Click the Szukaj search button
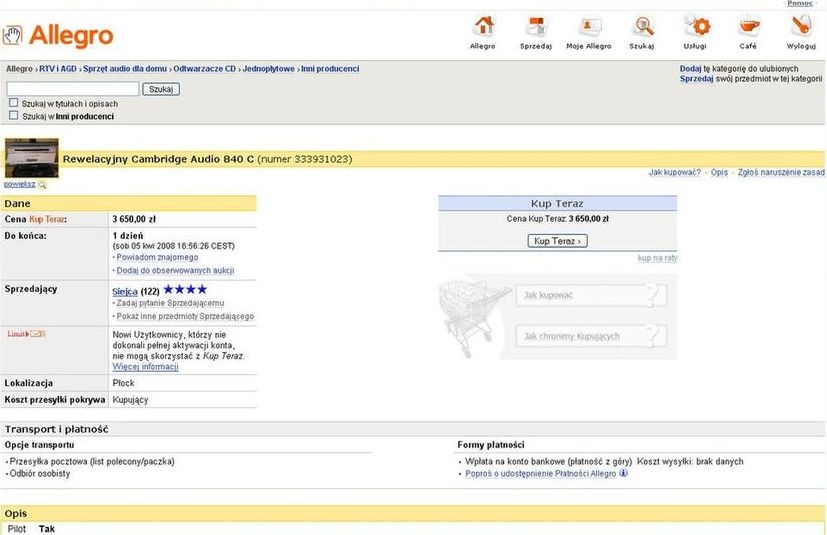The width and height of the screenshot is (827, 535). point(161,89)
